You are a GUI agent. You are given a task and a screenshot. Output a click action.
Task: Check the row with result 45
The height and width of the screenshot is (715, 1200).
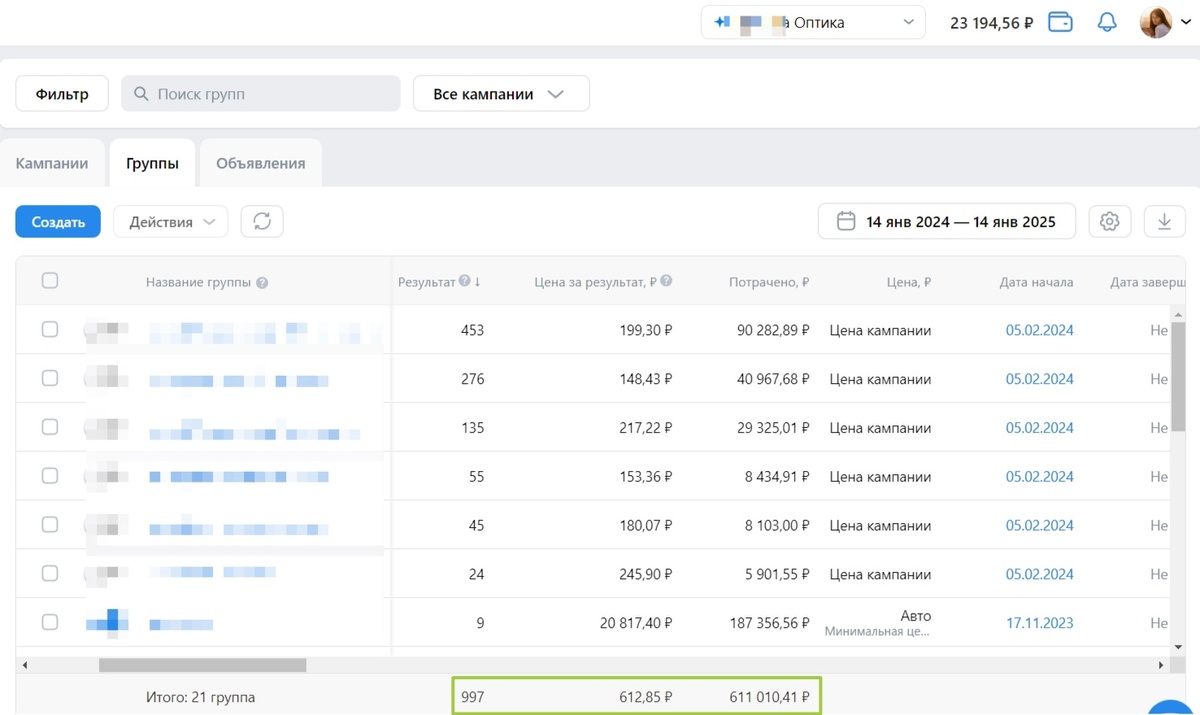50,525
